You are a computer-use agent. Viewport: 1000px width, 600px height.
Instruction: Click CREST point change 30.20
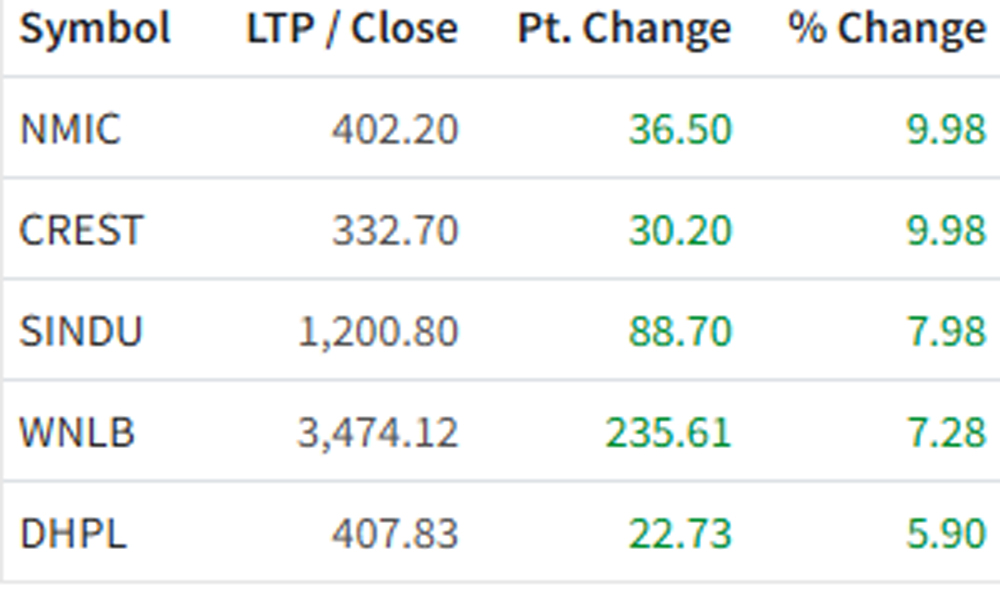[x=680, y=231]
